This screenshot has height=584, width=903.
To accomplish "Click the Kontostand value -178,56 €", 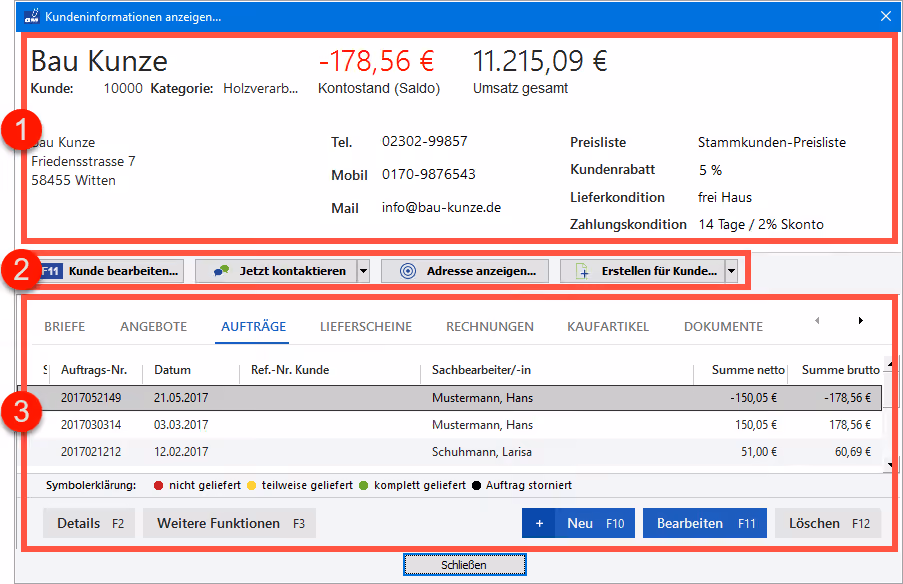I will tap(377, 61).
